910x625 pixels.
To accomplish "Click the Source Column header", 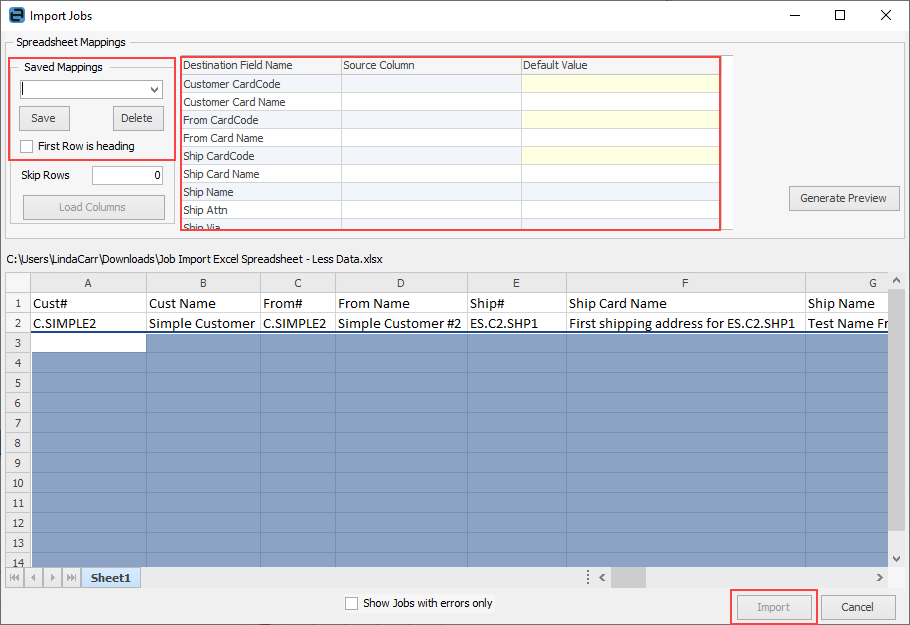I will tap(431, 65).
